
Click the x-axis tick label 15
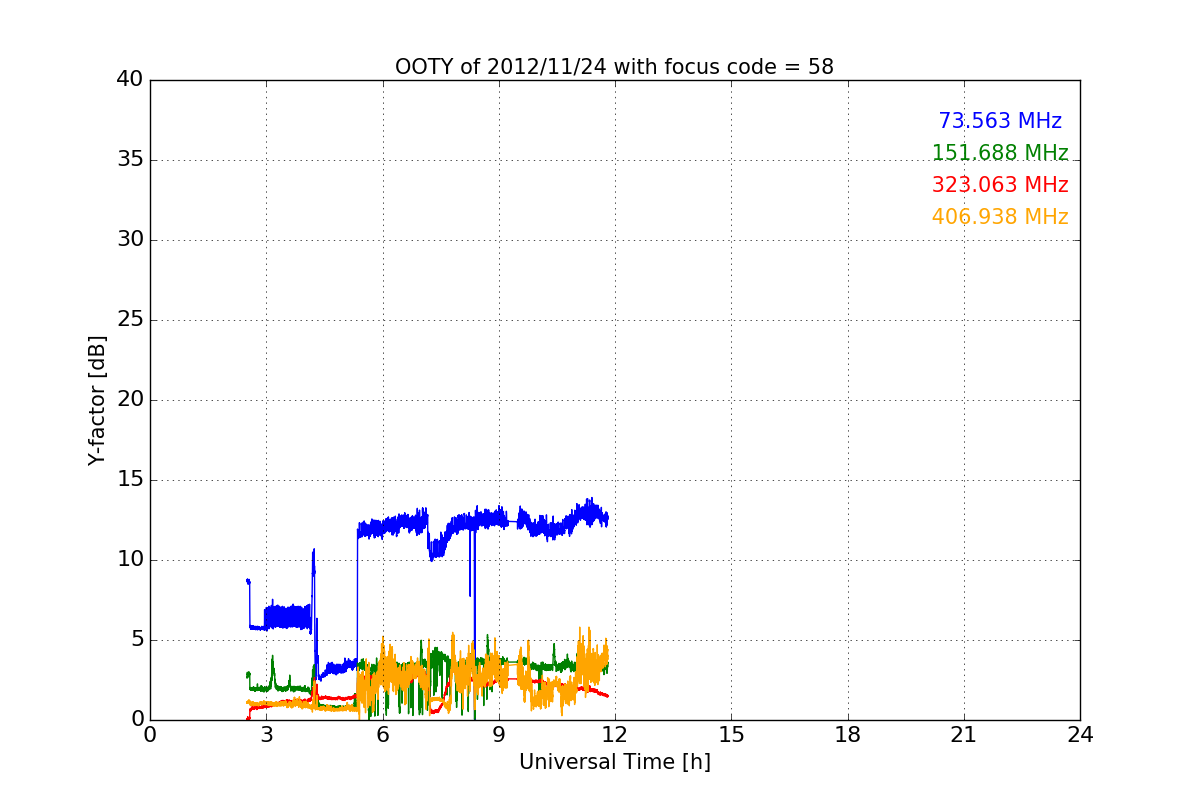(x=731, y=734)
